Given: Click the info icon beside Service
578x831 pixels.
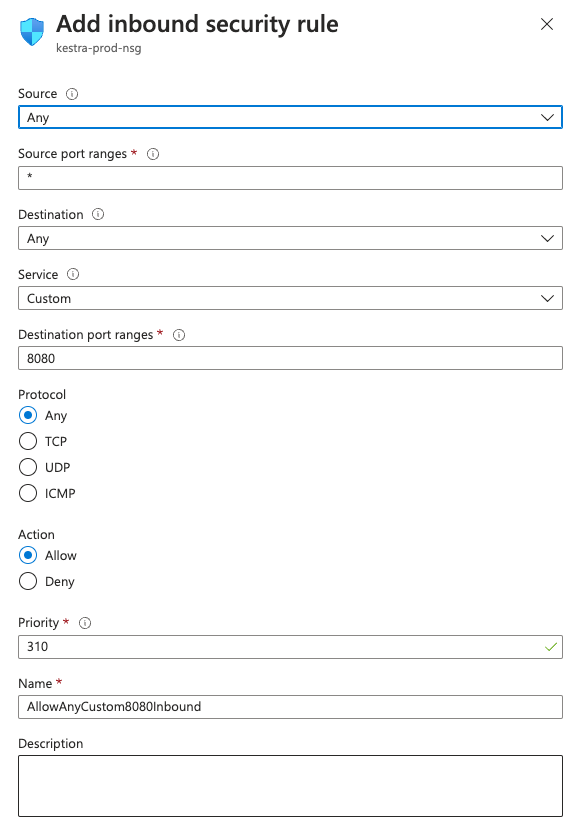Looking at the screenshot, I should coord(73,274).
